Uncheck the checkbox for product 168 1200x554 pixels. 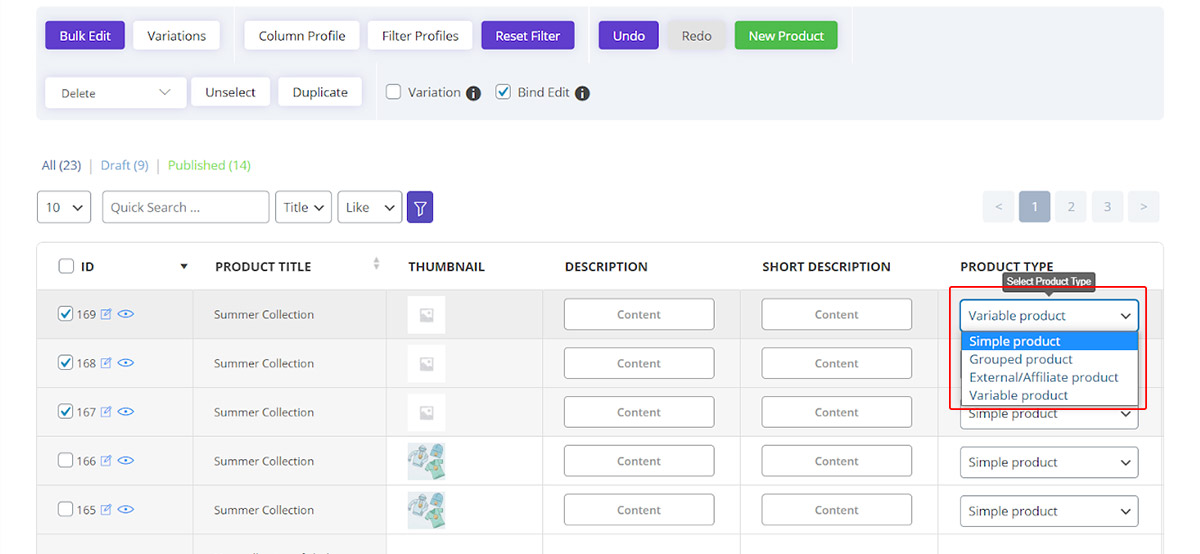click(66, 363)
